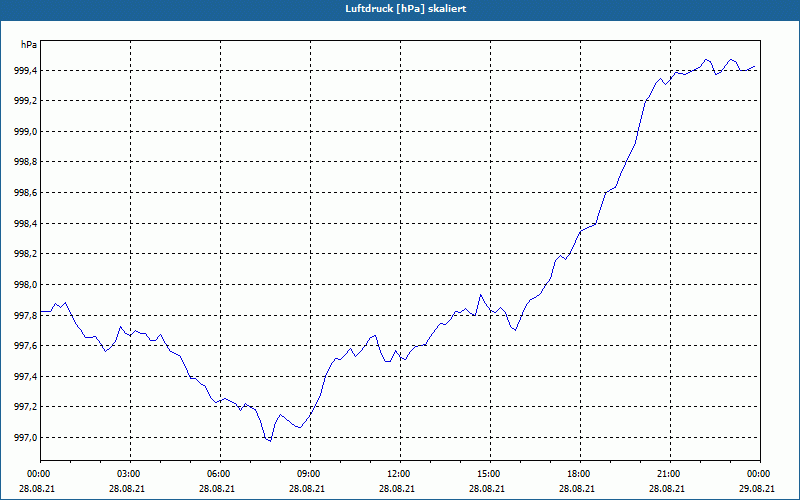Click the 997,0 y-axis value
Screen dimensions: 800x500
24,438
